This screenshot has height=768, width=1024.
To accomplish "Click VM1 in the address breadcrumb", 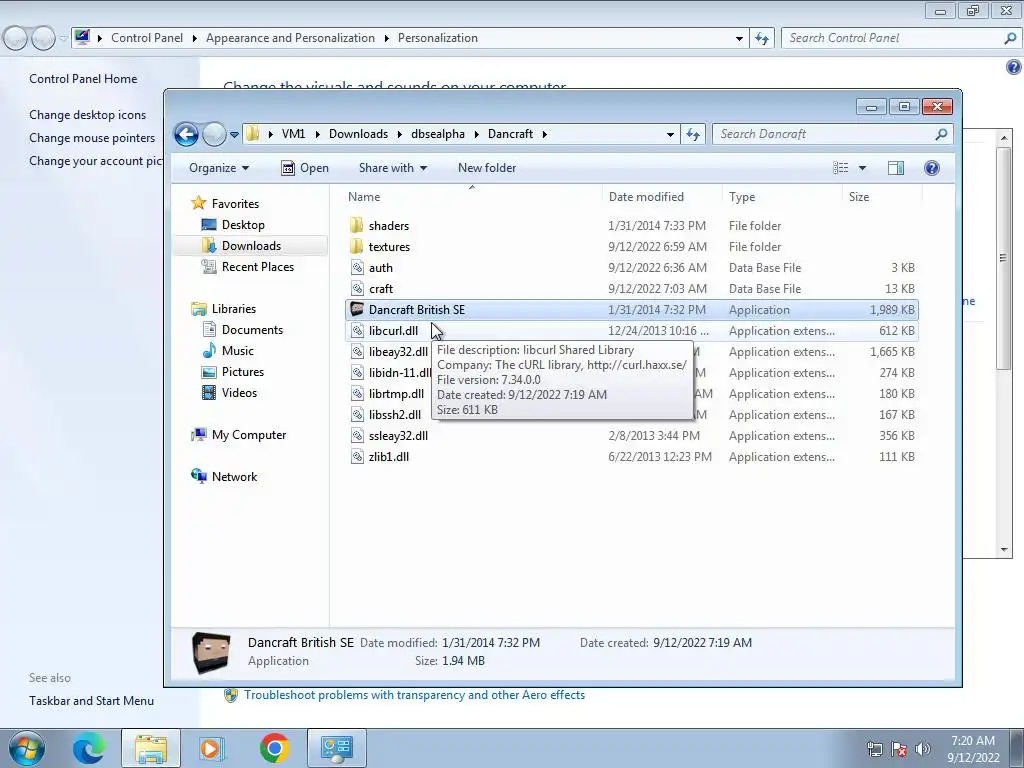I will (x=293, y=134).
